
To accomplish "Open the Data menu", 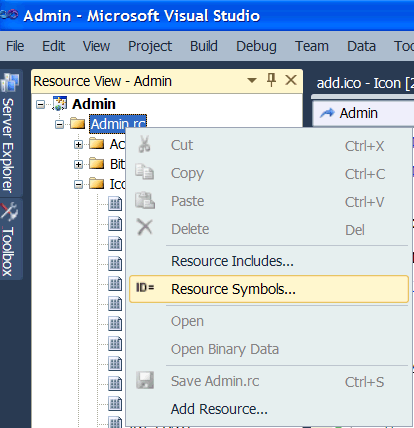I will 361,46.
